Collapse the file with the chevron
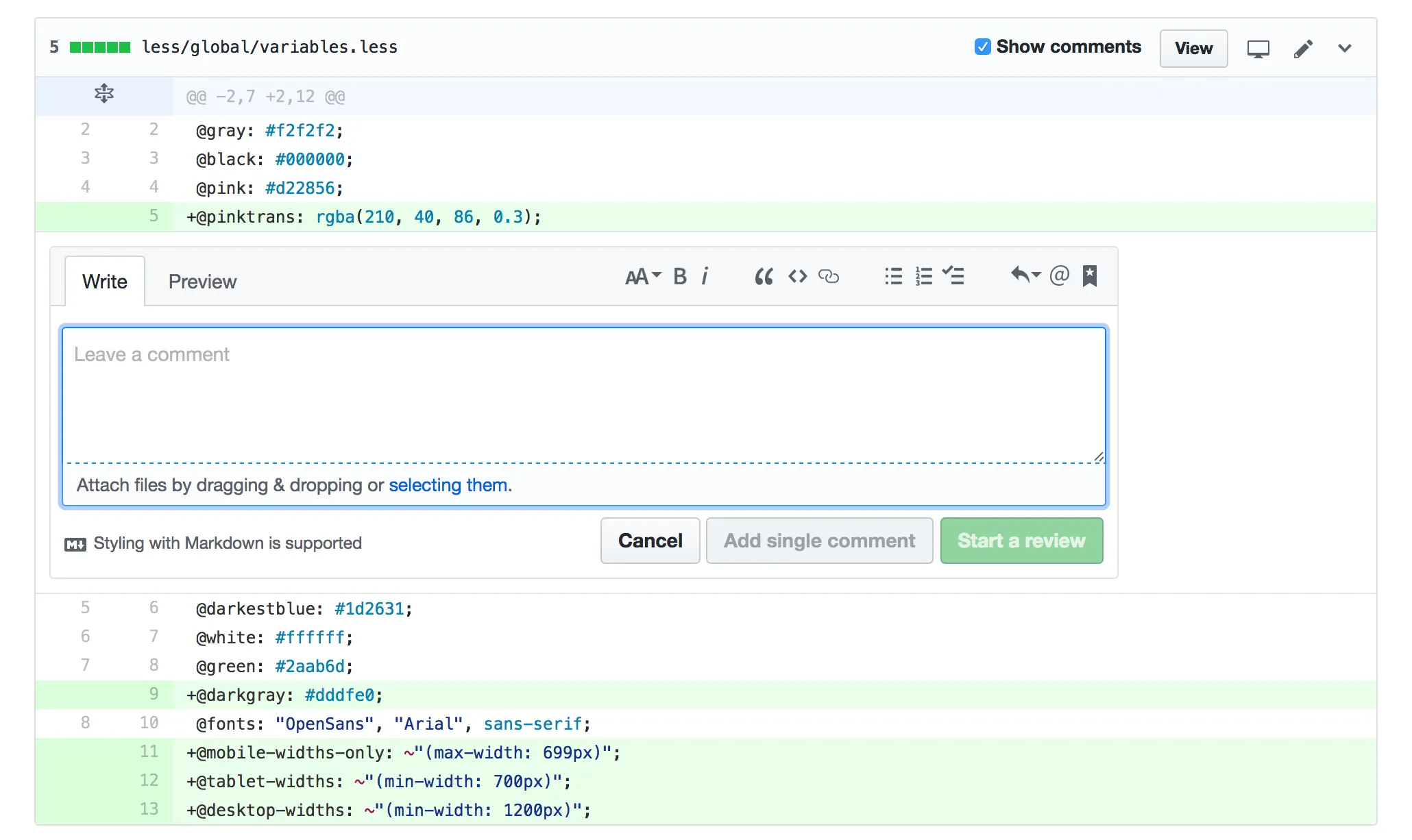This screenshot has height=840, width=1412. coord(1345,48)
